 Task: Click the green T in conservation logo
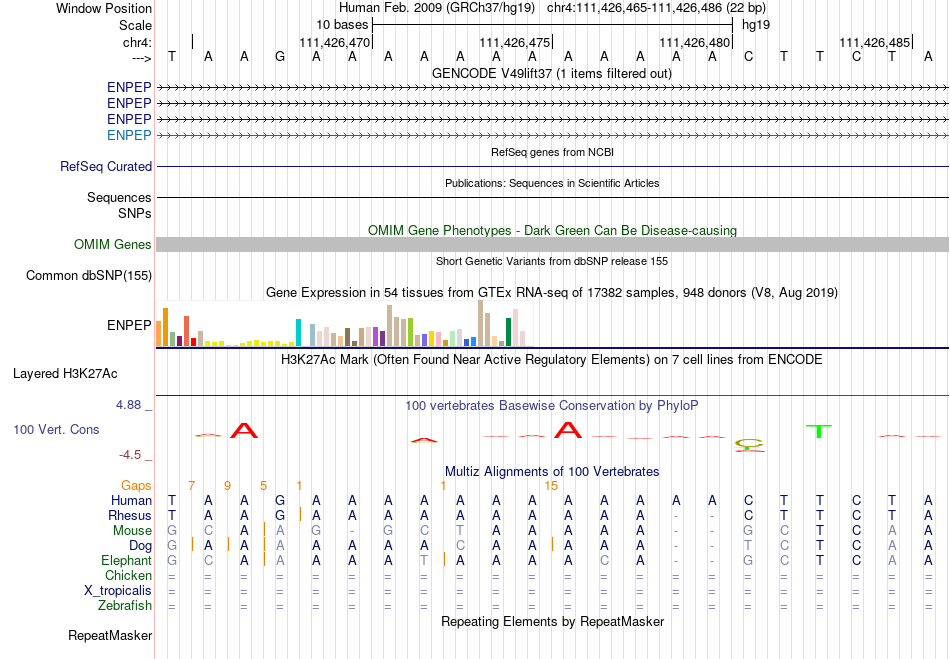pyautogui.click(x=819, y=431)
